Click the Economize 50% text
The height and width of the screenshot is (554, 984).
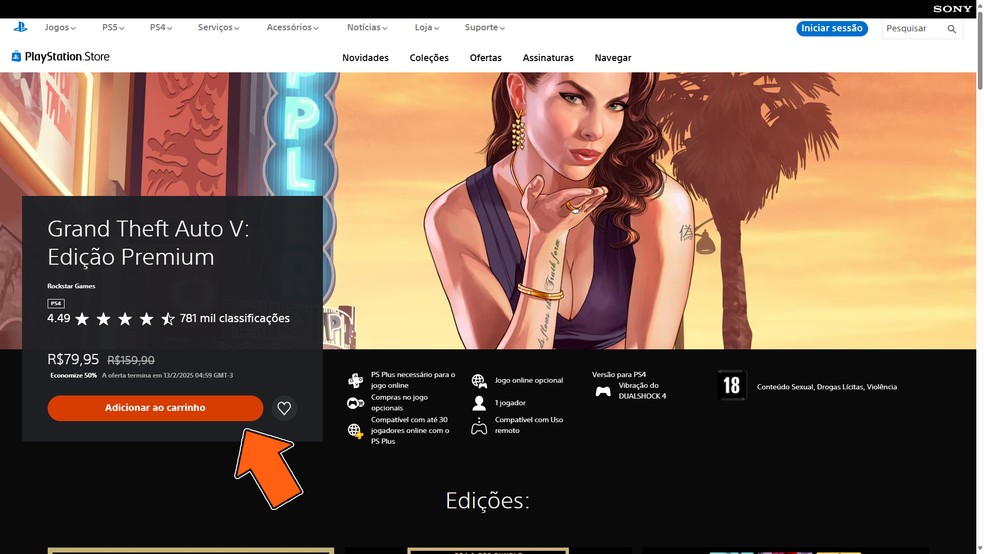(73, 375)
